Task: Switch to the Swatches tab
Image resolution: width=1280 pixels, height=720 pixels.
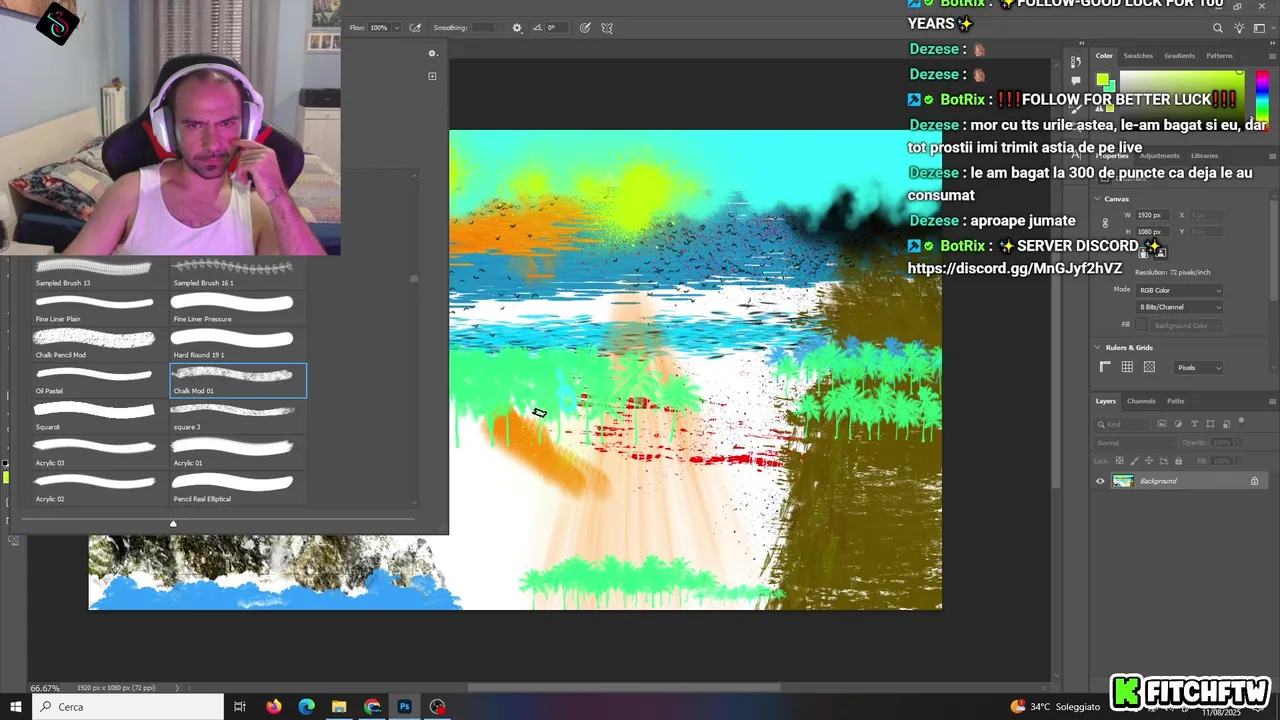Action: pyautogui.click(x=1138, y=56)
